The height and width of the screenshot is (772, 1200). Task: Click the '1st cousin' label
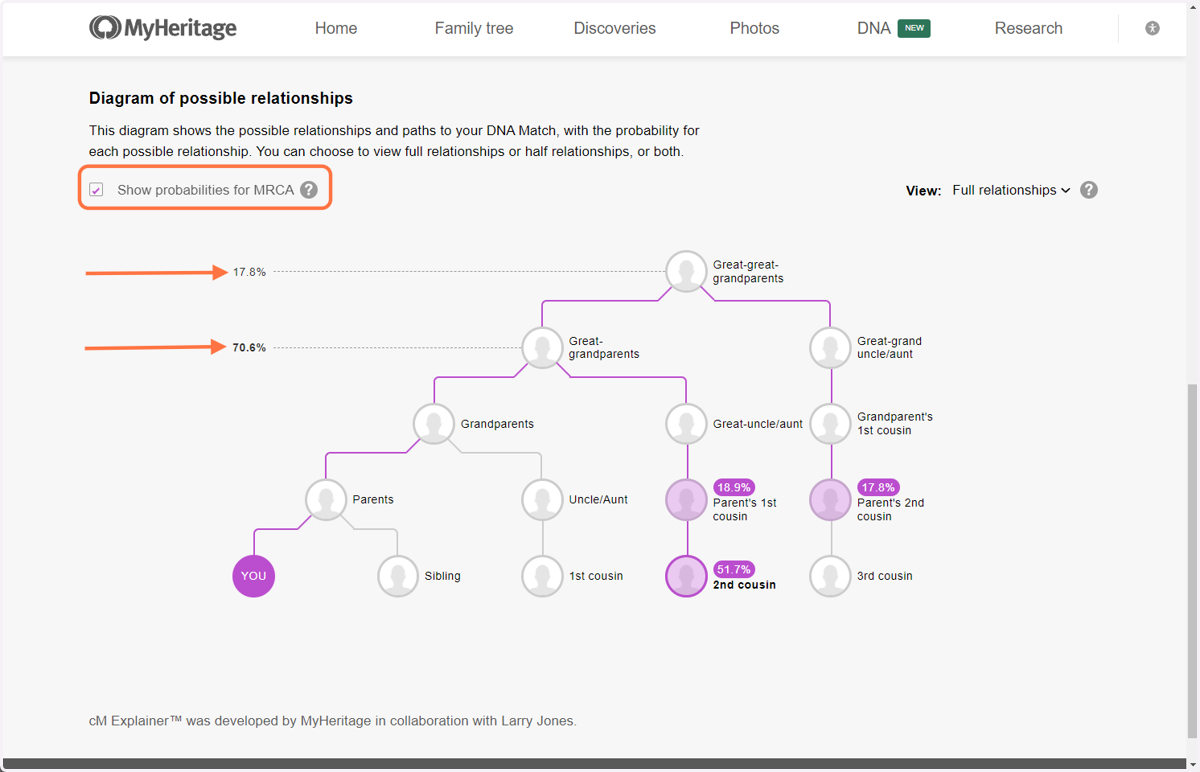click(x=596, y=576)
